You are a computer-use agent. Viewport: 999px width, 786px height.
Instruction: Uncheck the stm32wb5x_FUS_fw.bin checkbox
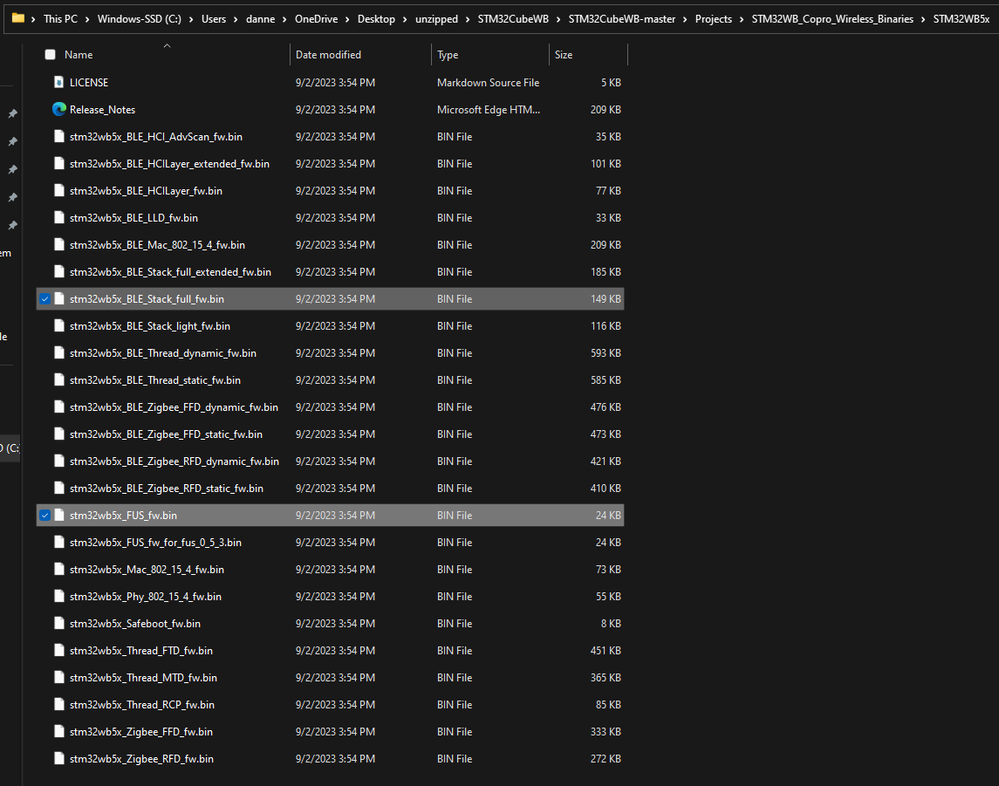(45, 515)
